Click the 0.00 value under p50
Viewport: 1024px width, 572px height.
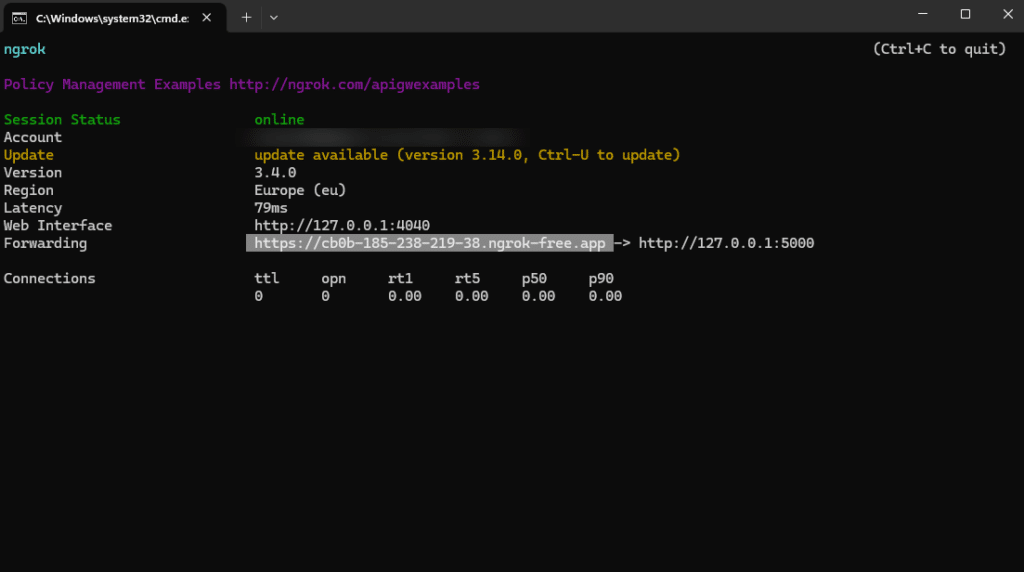(x=538, y=296)
